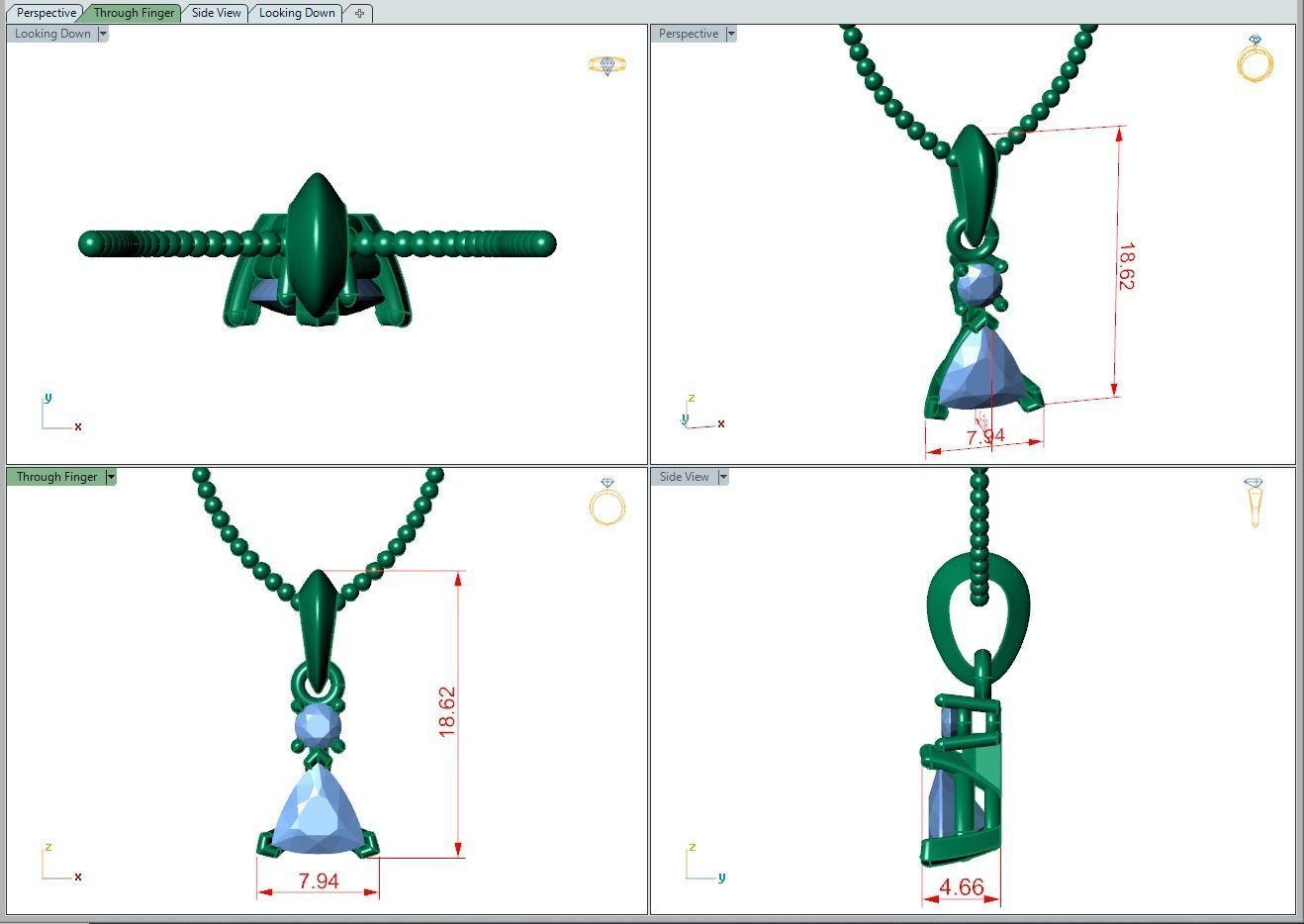
Task: Open the Perspective viewport dropdown arrow
Action: point(731,34)
